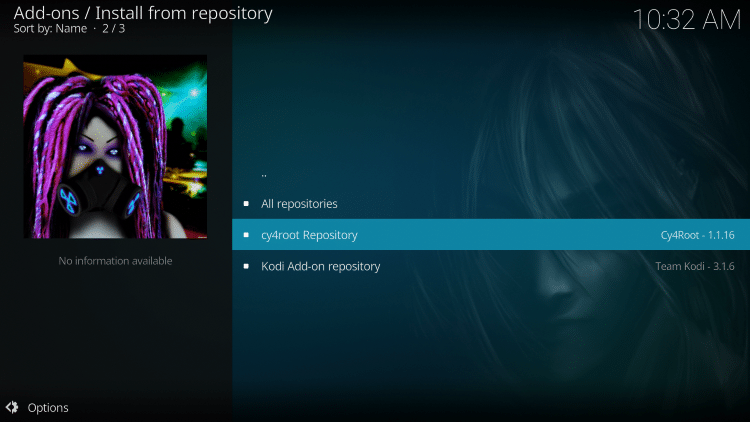Screen dimensions: 750x422
Task: Open the Options label in bottom corner
Action: [48, 408]
